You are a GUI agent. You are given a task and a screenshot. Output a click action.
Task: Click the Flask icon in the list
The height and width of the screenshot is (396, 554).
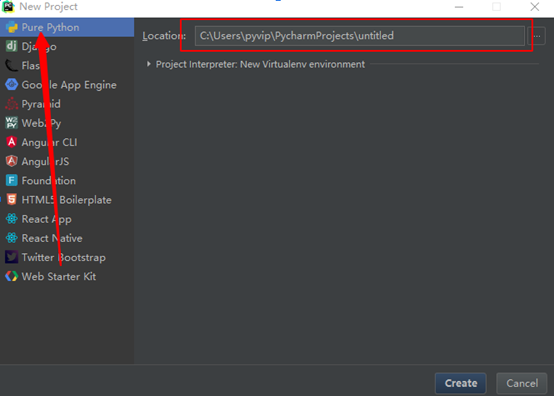(11, 65)
